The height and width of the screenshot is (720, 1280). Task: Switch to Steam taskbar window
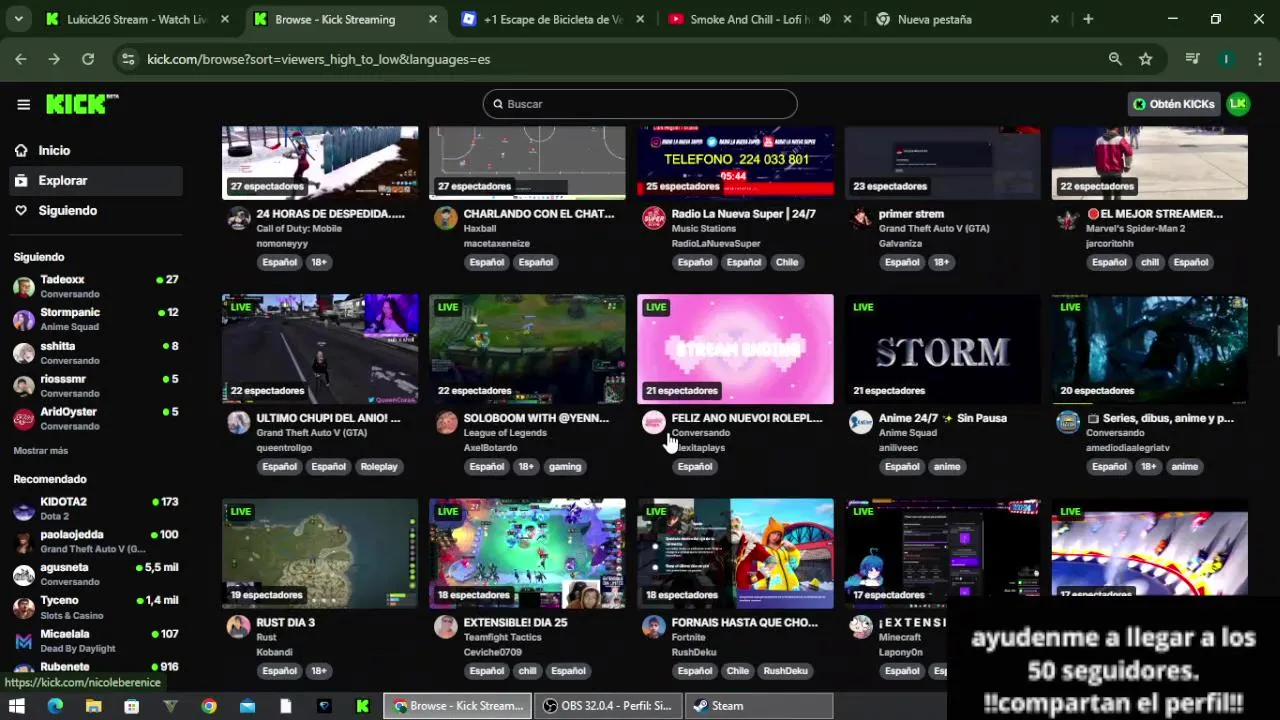(x=759, y=706)
